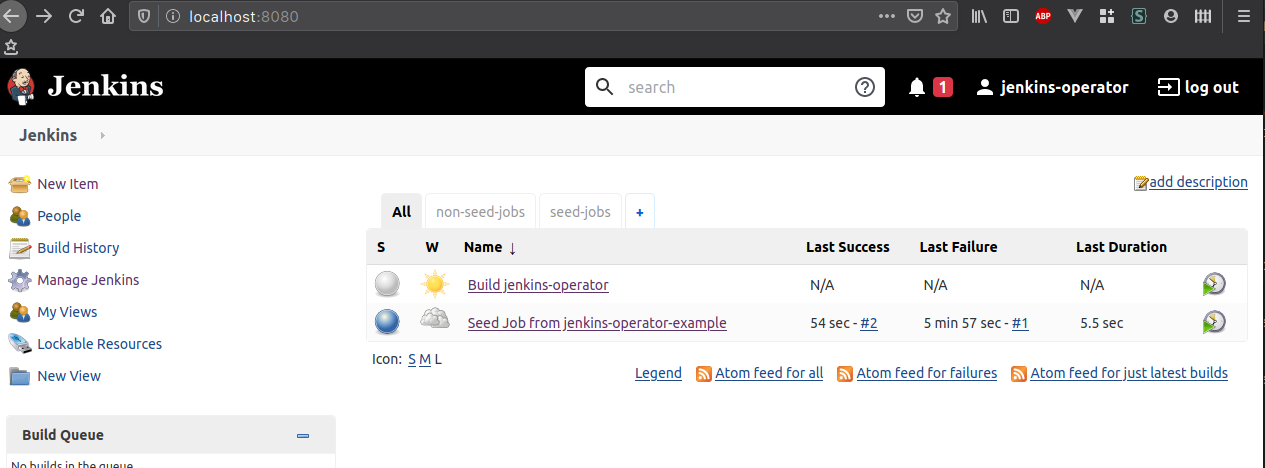This screenshot has height=468, width=1265.
Task: Click the browser home button
Action: (108, 16)
